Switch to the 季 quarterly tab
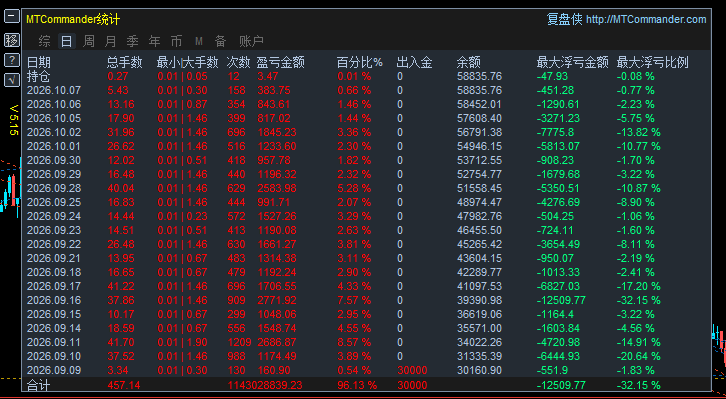726x399 pixels. pyautogui.click(x=132, y=41)
